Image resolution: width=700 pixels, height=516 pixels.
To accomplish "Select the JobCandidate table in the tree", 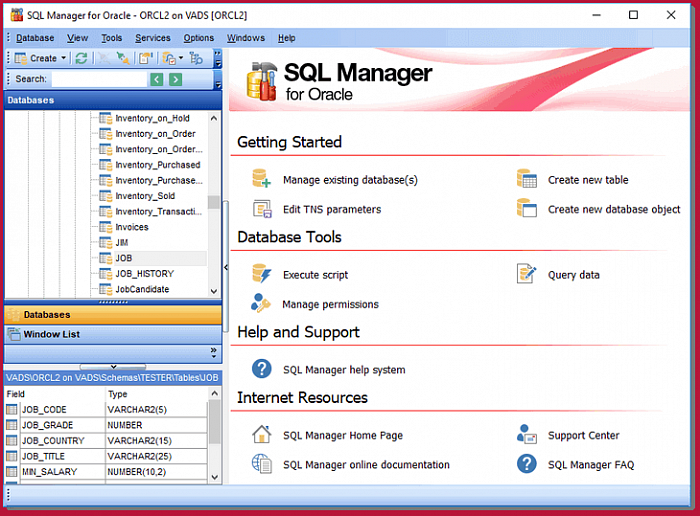I will (142, 289).
